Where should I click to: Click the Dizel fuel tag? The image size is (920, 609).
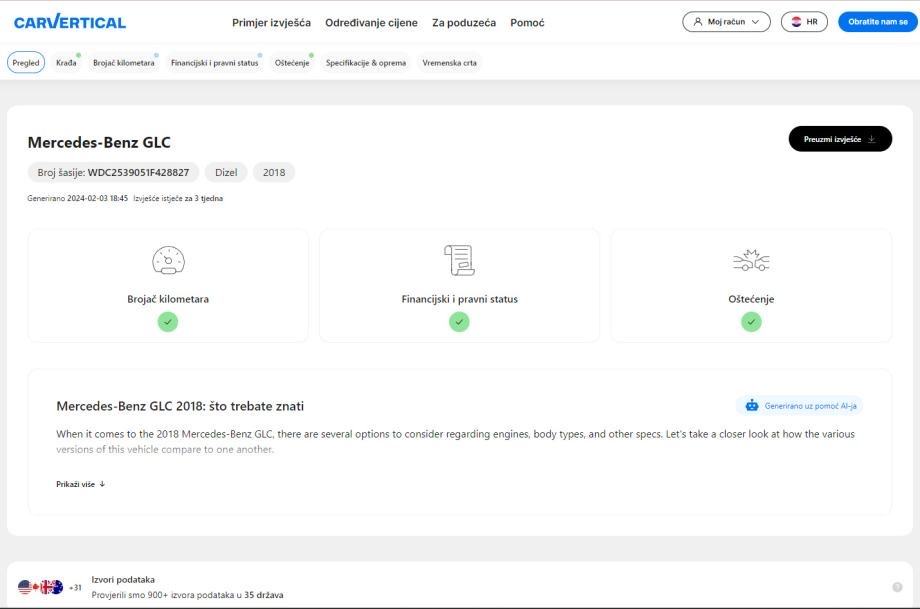[x=226, y=172]
